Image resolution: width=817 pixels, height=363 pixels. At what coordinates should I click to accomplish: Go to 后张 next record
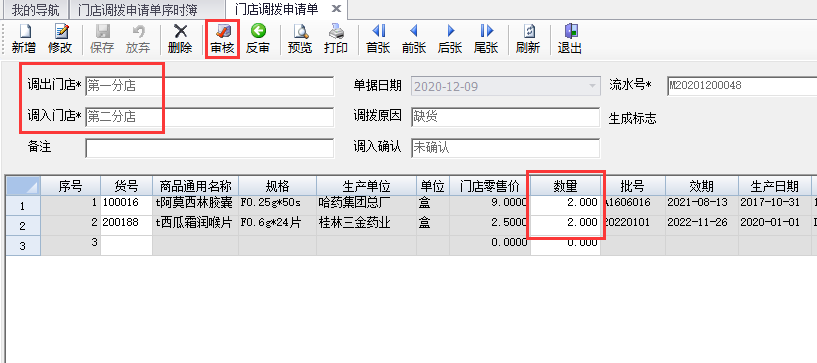coord(450,39)
